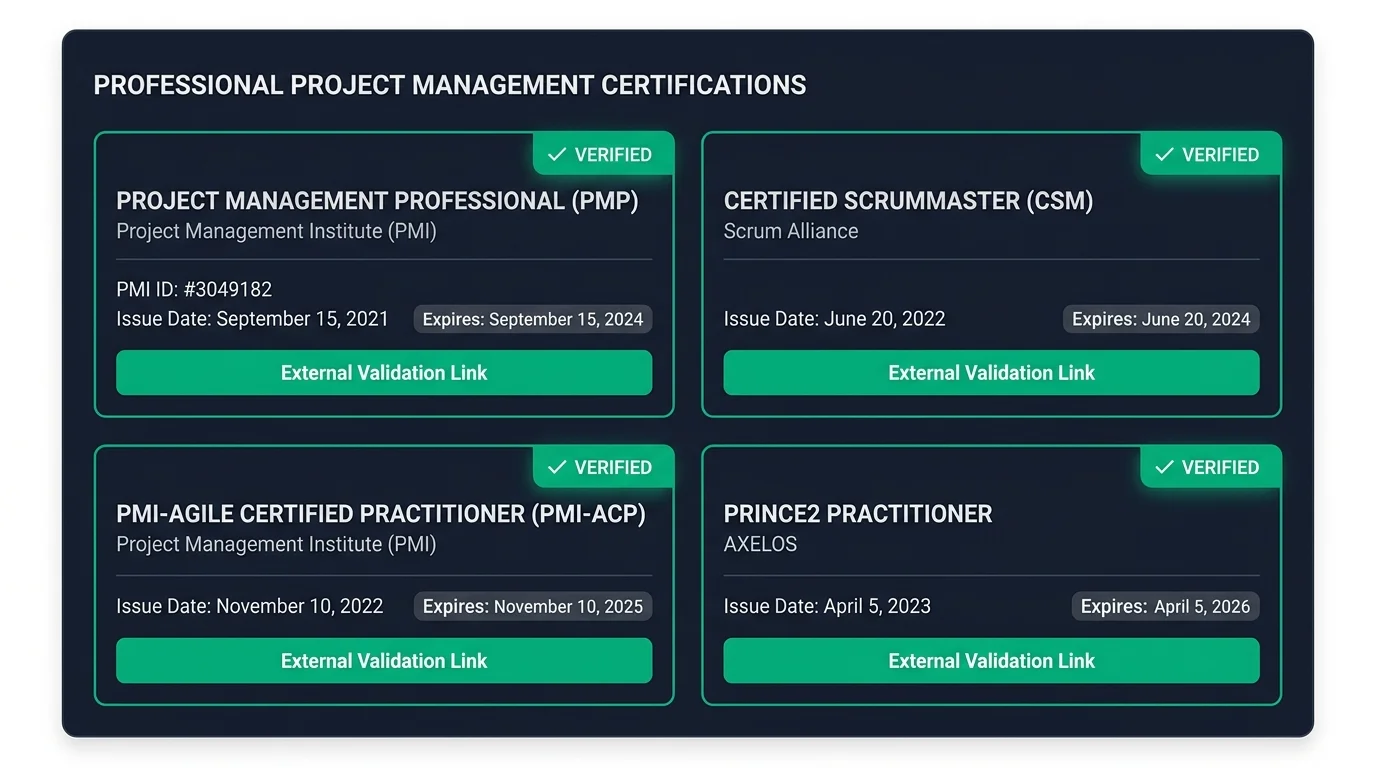1376x768 pixels.
Task: Click the Verified badge on CSM card
Action: tap(1210, 154)
